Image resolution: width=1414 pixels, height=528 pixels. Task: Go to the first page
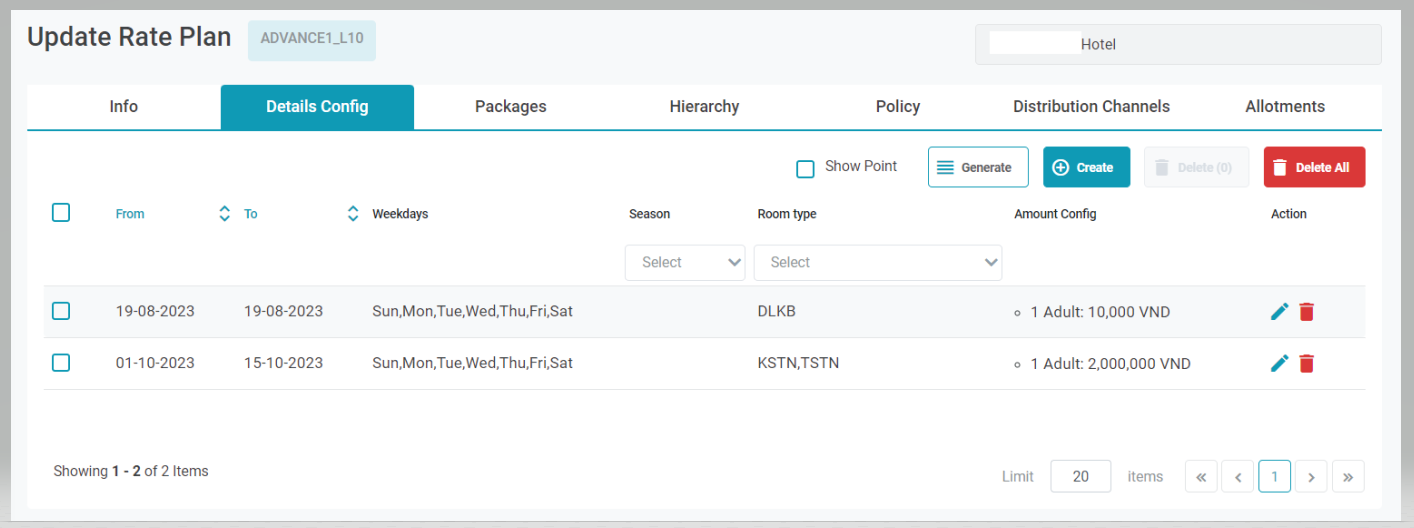click(x=1201, y=477)
